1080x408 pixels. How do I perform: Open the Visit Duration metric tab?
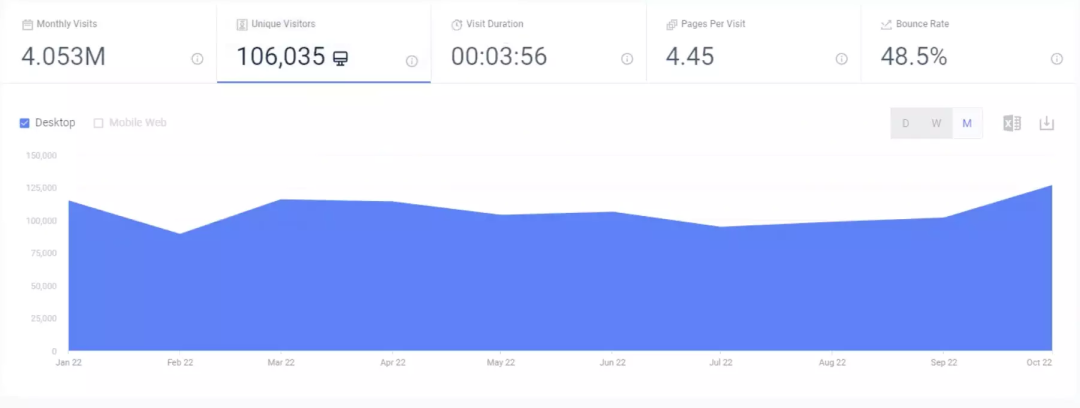[538, 43]
